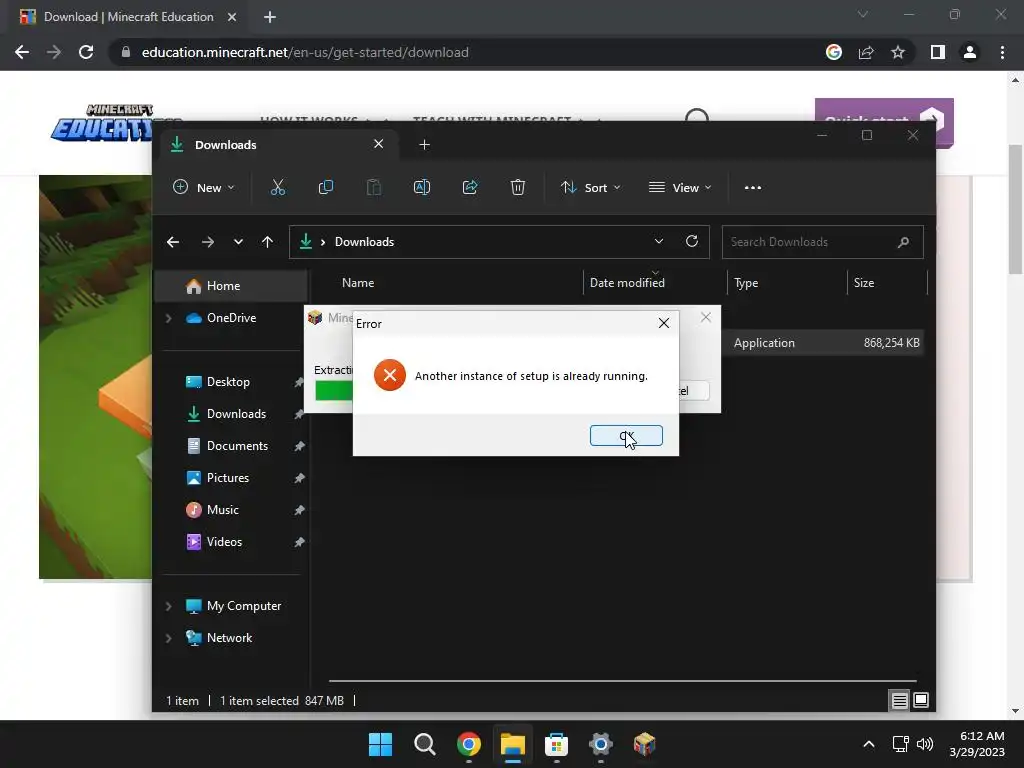The width and height of the screenshot is (1024, 768).
Task: Click OK in the Error dialog
Action: click(626, 436)
